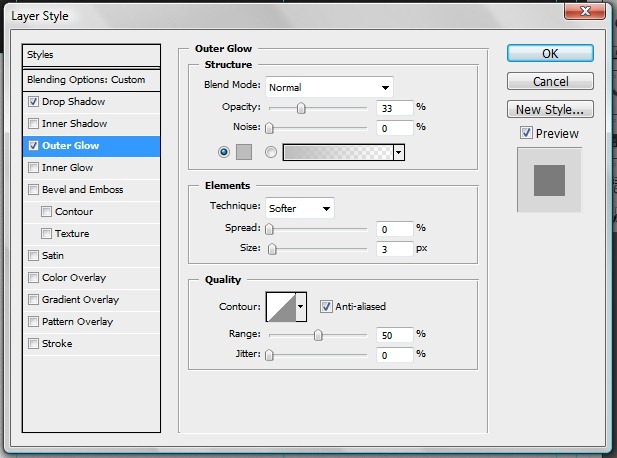Select the solid color radio button

pyautogui.click(x=224, y=152)
